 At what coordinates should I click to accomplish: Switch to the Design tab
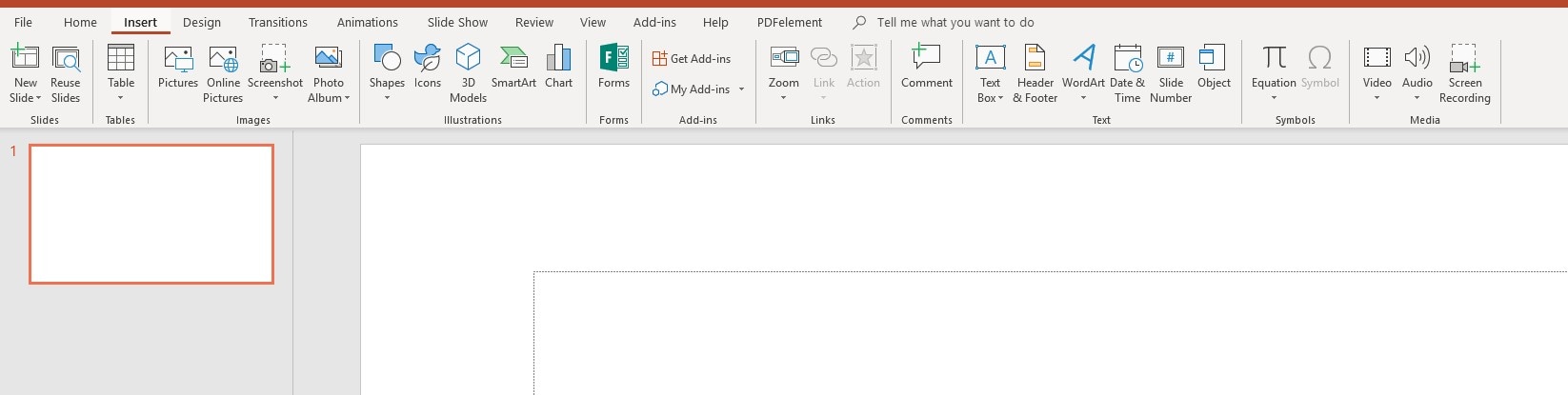coord(202,22)
